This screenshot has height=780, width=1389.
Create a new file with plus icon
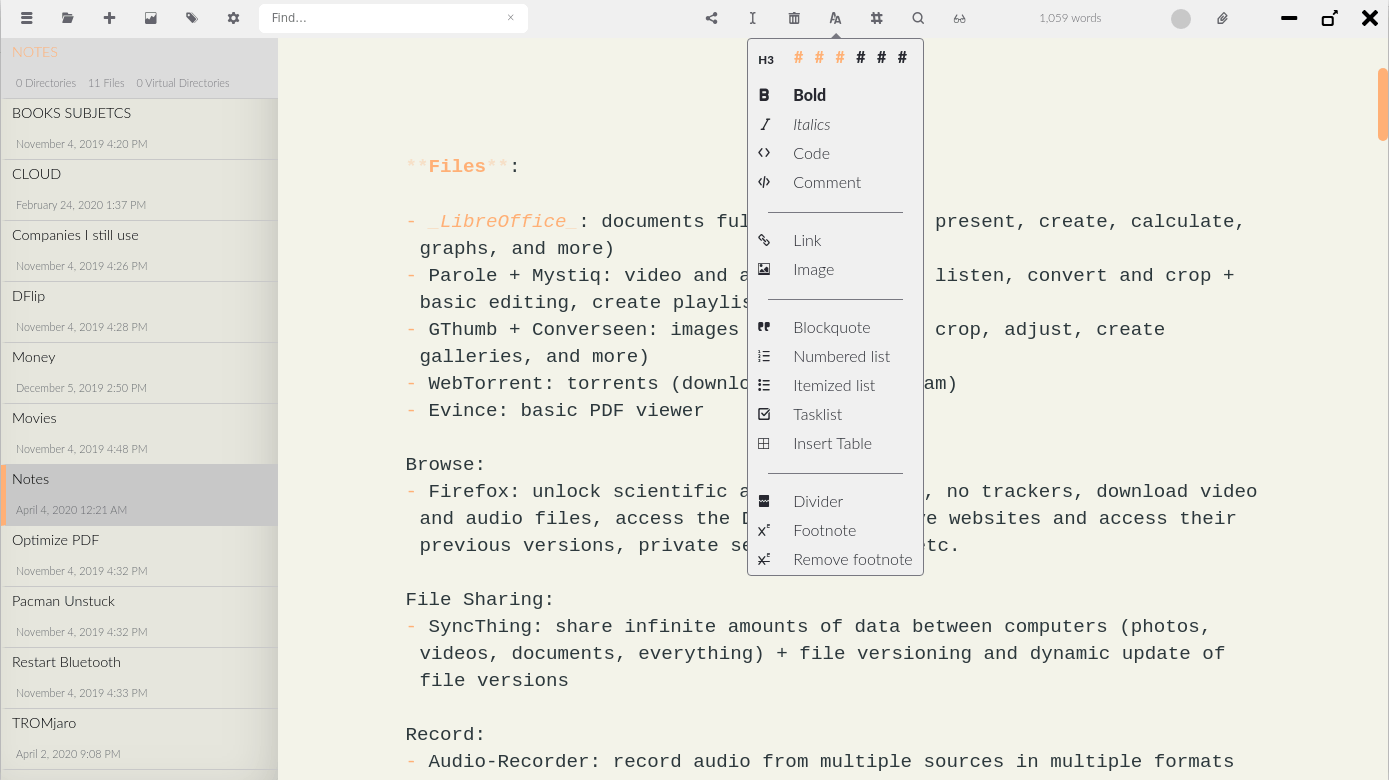pyautogui.click(x=109, y=18)
